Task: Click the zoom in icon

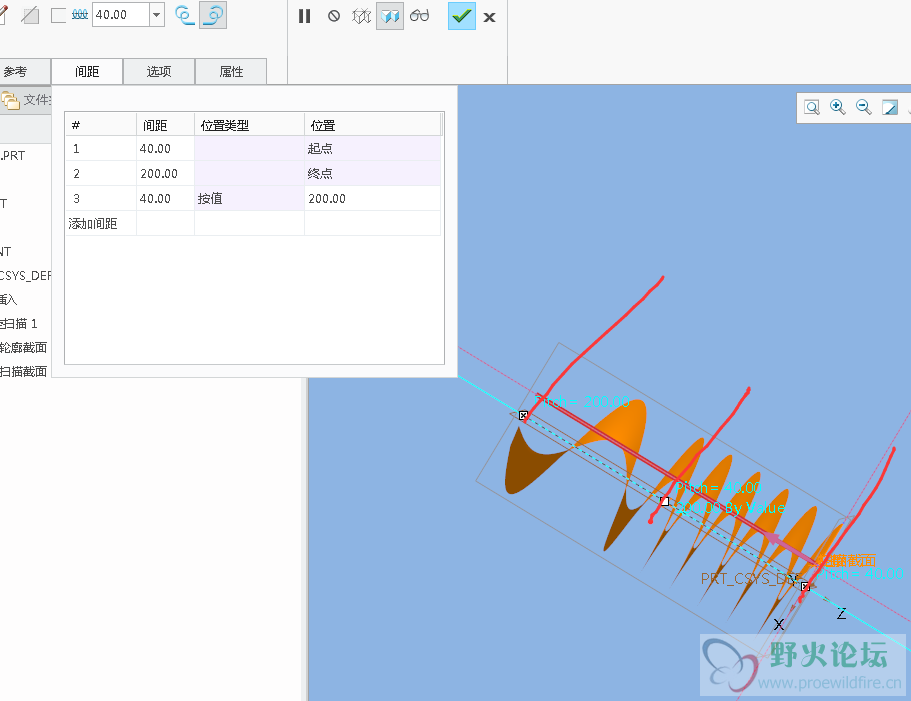Action: coord(837,107)
